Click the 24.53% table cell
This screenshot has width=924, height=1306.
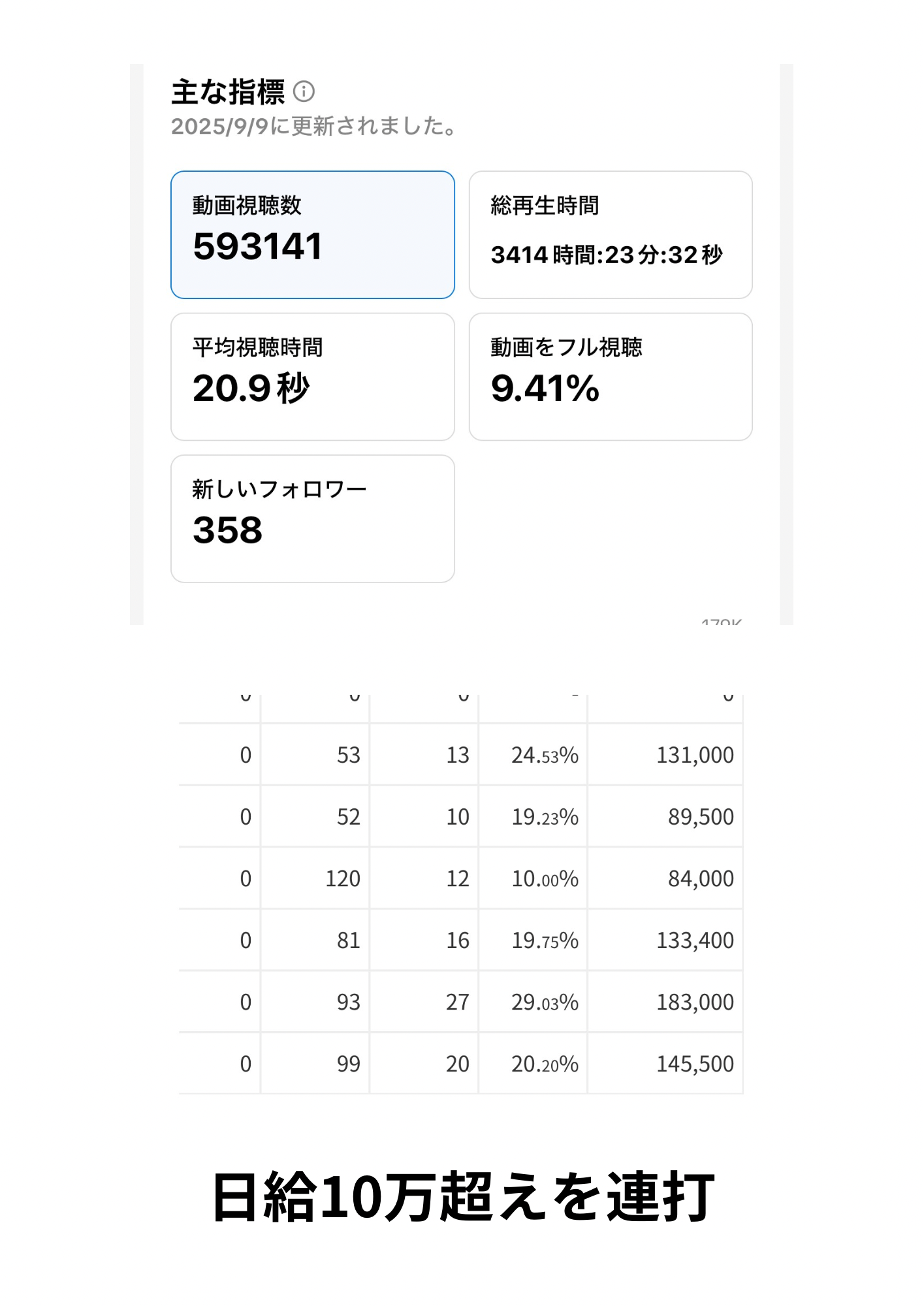point(545,756)
